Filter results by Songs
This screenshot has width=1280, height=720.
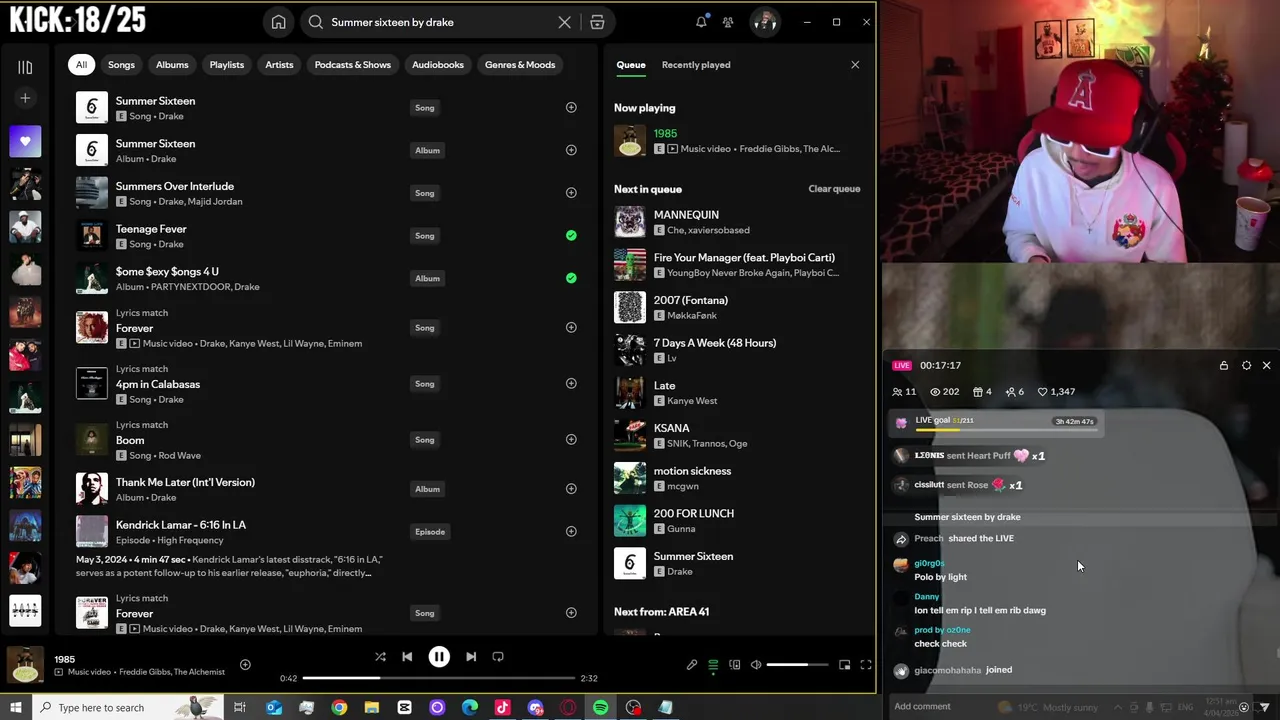[x=121, y=65]
